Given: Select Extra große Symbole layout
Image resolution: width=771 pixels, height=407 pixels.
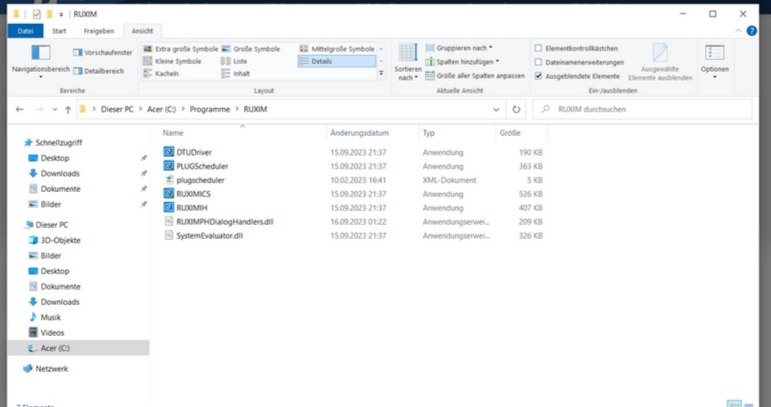Looking at the screenshot, I should (x=180, y=49).
